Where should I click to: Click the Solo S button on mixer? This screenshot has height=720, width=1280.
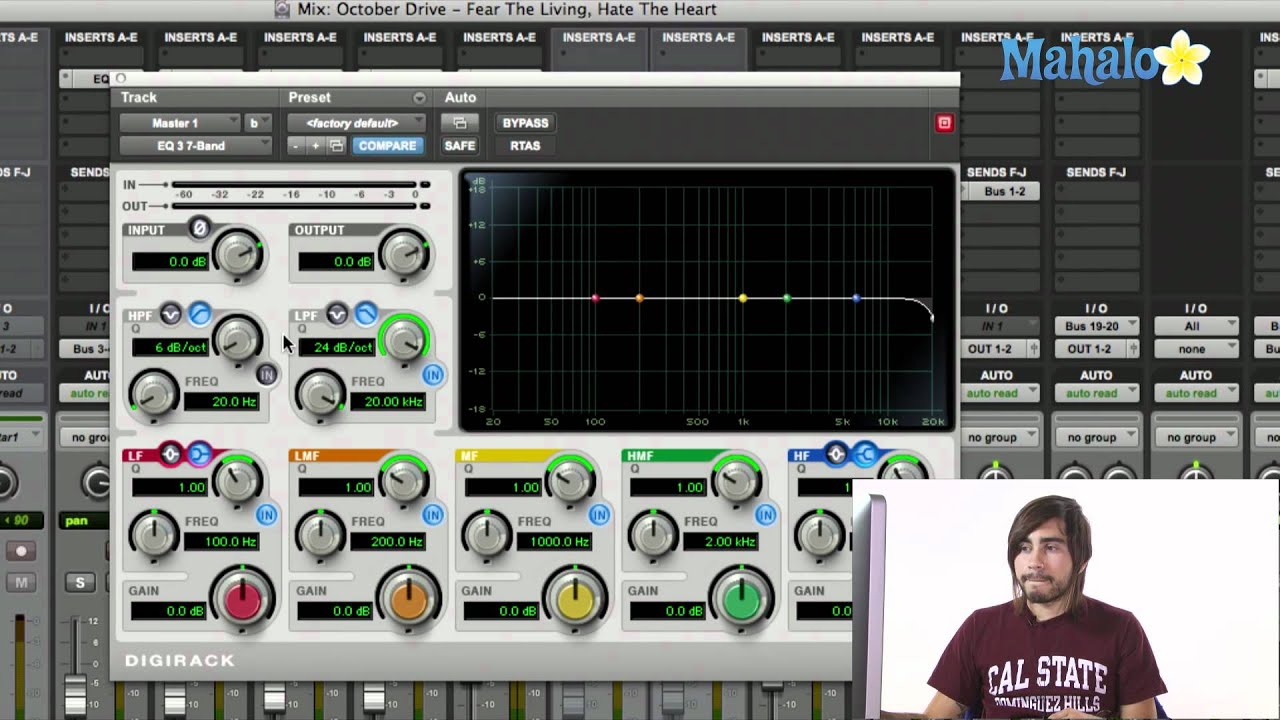[80, 582]
